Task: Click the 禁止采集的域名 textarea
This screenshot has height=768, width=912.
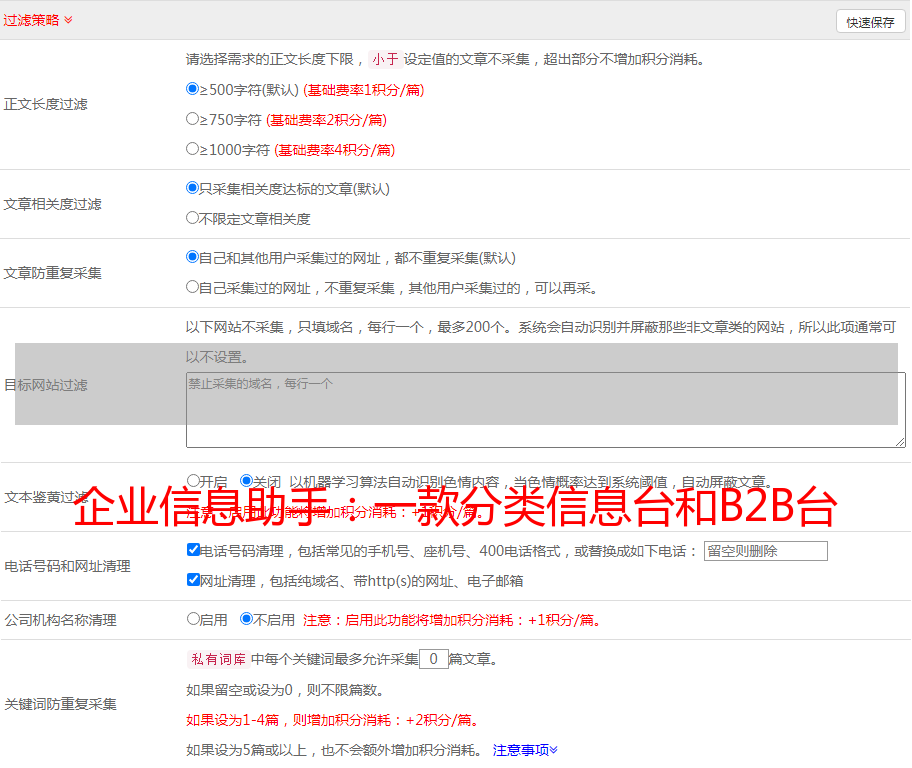Action: point(546,410)
